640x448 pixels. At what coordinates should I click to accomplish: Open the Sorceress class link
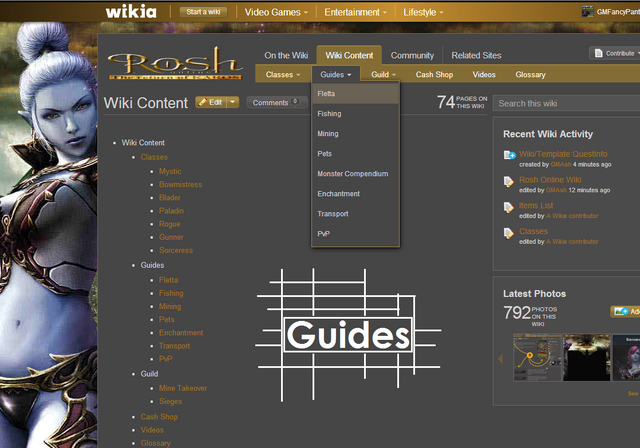coord(176,250)
